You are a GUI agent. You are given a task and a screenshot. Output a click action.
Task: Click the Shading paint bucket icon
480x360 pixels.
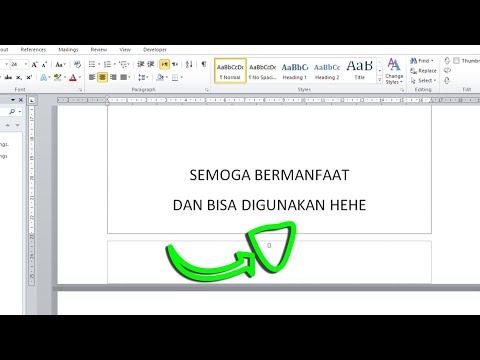[160, 77]
